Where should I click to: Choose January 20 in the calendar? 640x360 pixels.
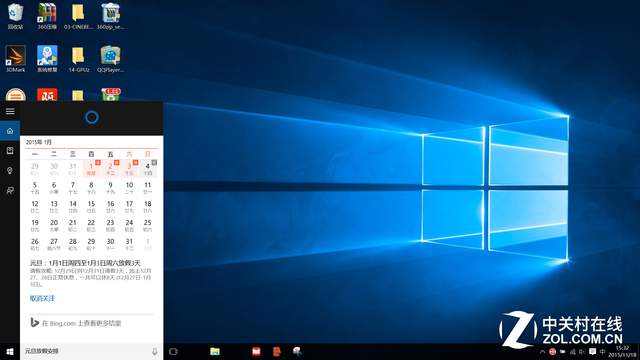(54, 225)
